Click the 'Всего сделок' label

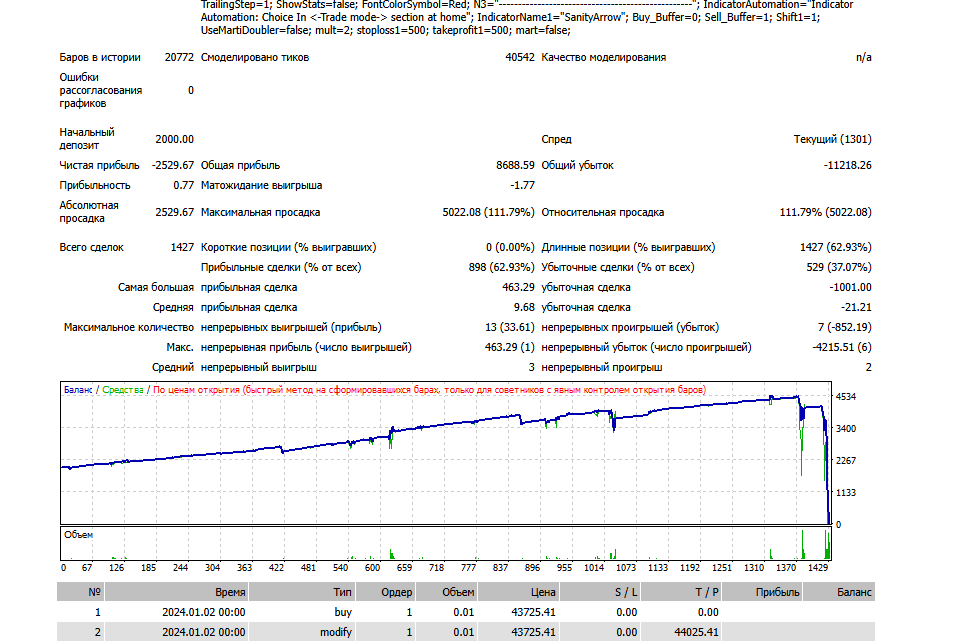pos(92,247)
